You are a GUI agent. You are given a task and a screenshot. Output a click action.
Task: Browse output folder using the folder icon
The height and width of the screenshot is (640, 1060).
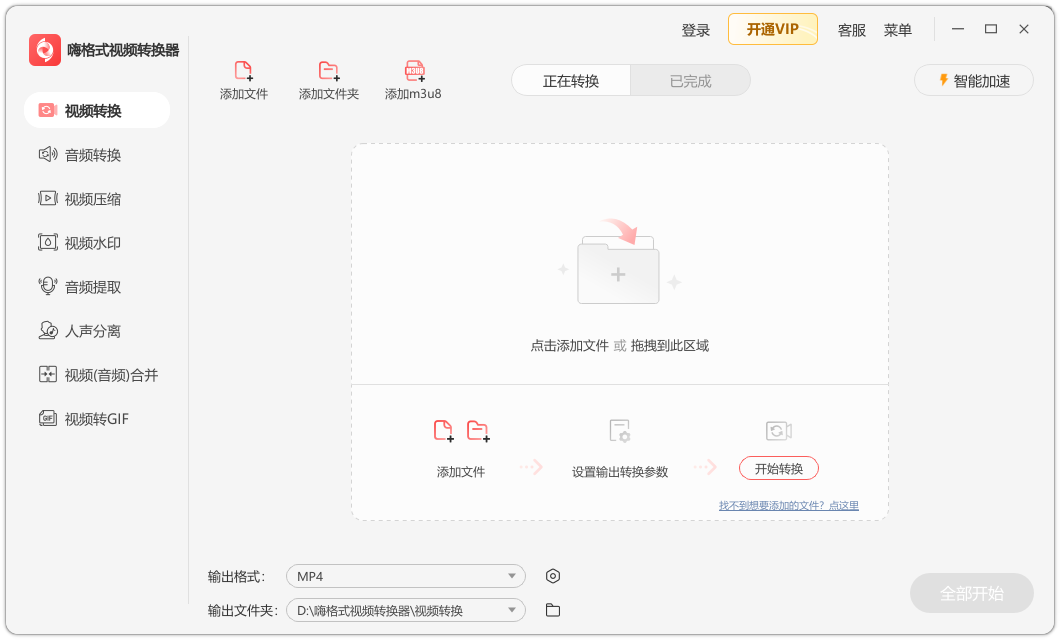click(552, 610)
